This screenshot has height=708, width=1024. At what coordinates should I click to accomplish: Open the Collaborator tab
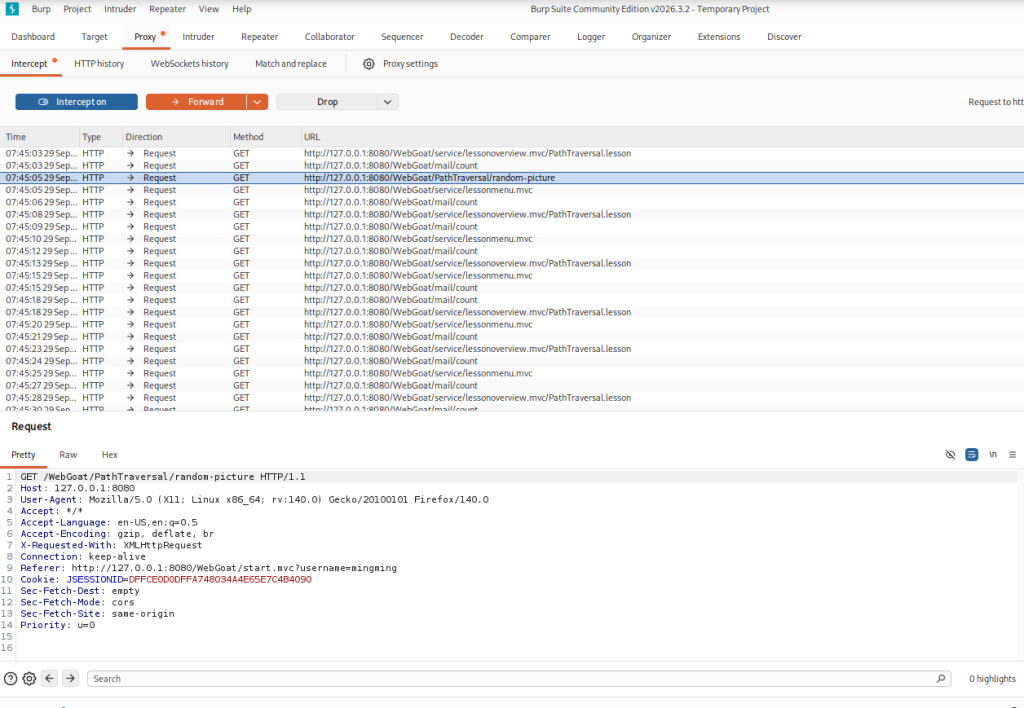pyautogui.click(x=330, y=37)
